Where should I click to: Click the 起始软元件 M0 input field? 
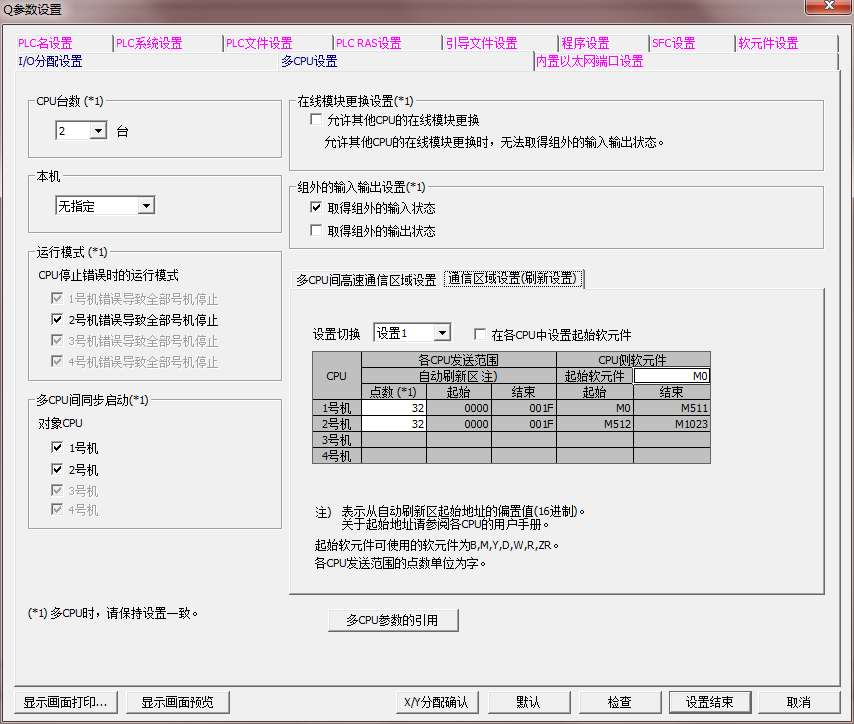pyautogui.click(x=671, y=376)
